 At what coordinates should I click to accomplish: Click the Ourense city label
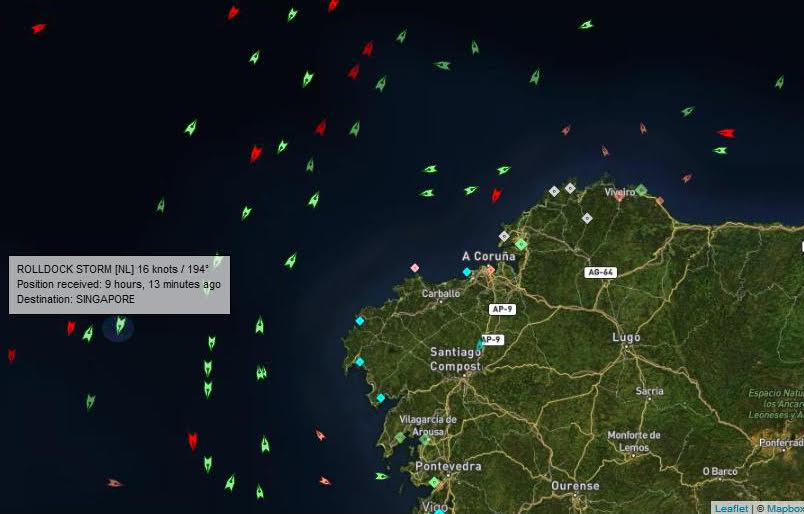(x=575, y=485)
